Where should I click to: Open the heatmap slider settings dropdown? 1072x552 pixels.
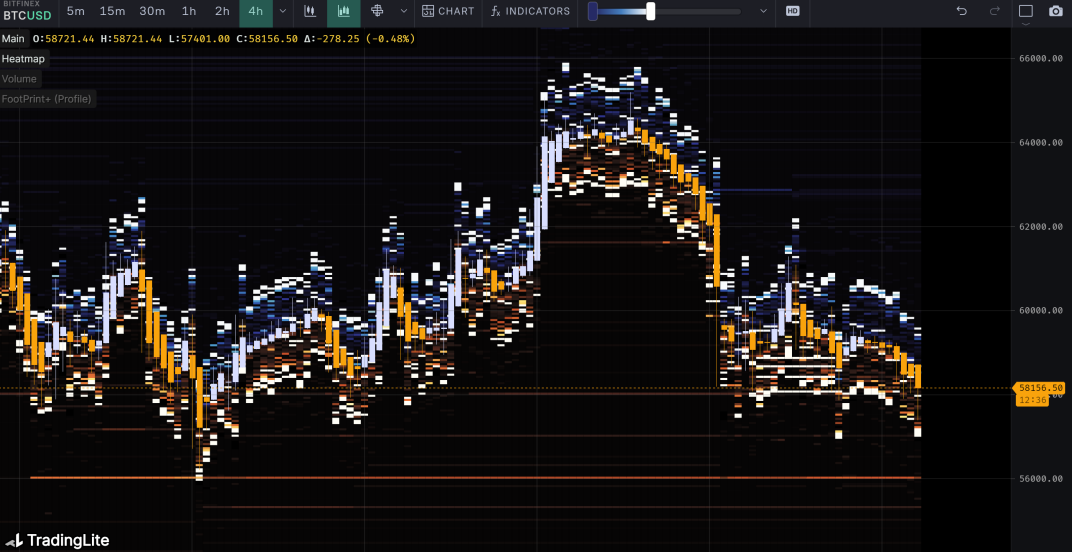click(764, 11)
